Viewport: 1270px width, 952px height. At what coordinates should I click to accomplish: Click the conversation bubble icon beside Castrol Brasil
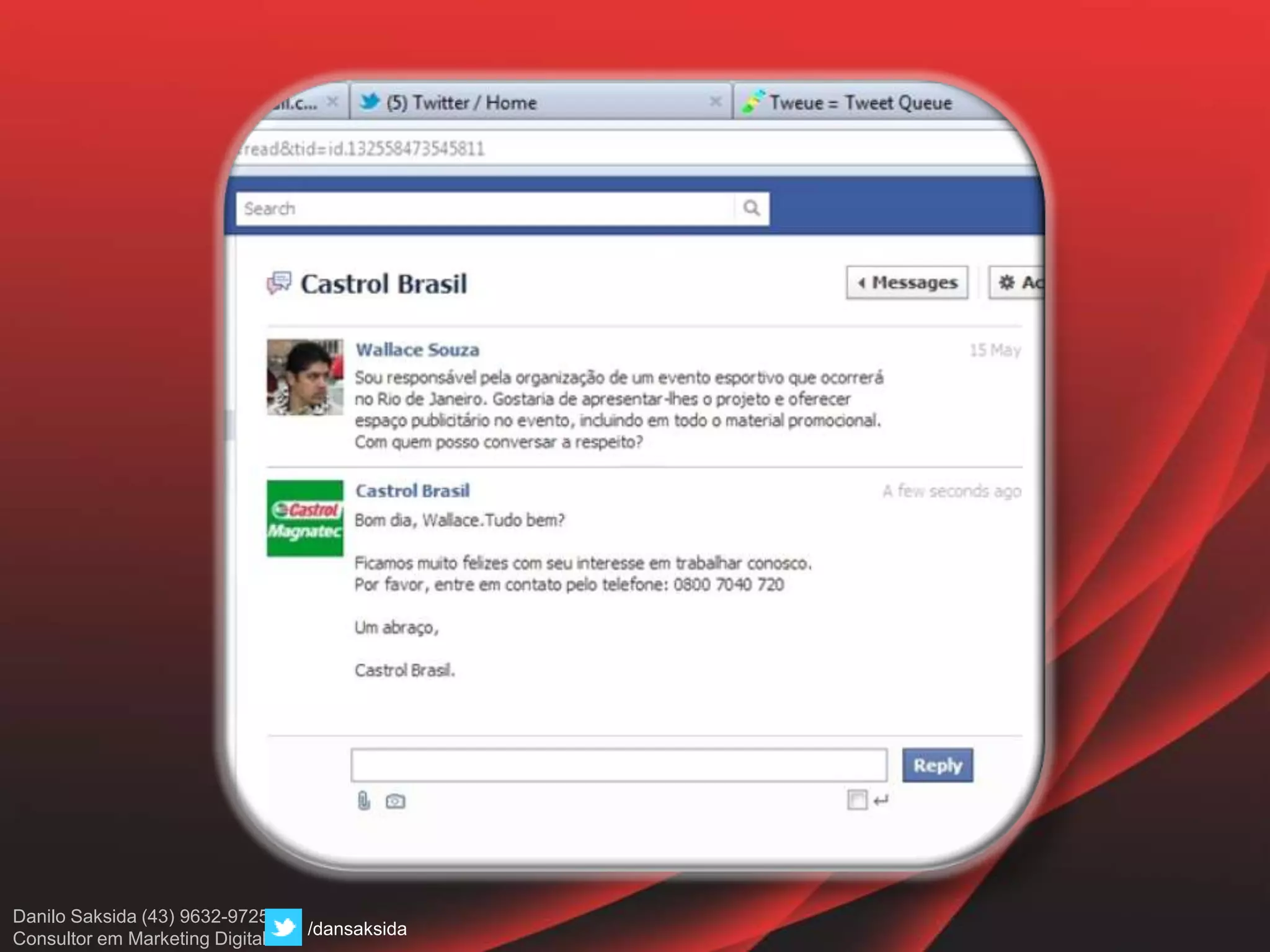pos(279,283)
